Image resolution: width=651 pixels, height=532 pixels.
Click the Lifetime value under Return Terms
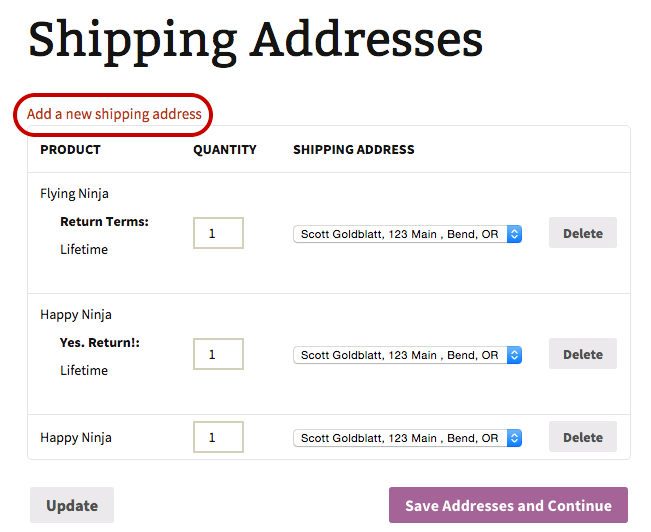point(84,249)
